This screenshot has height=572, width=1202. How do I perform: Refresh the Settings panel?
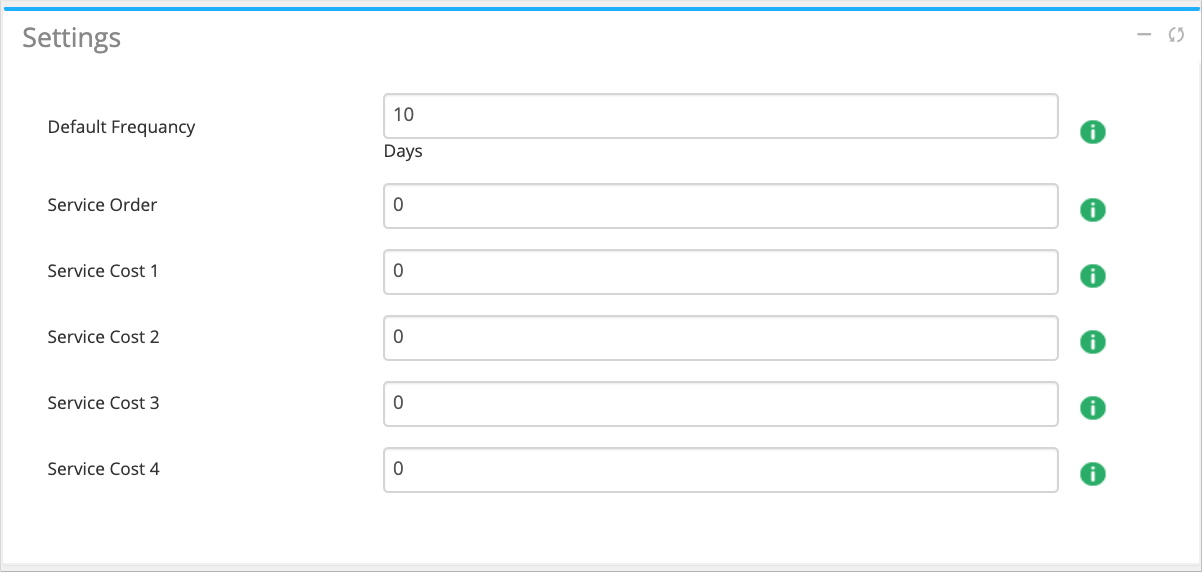pyautogui.click(x=1176, y=35)
